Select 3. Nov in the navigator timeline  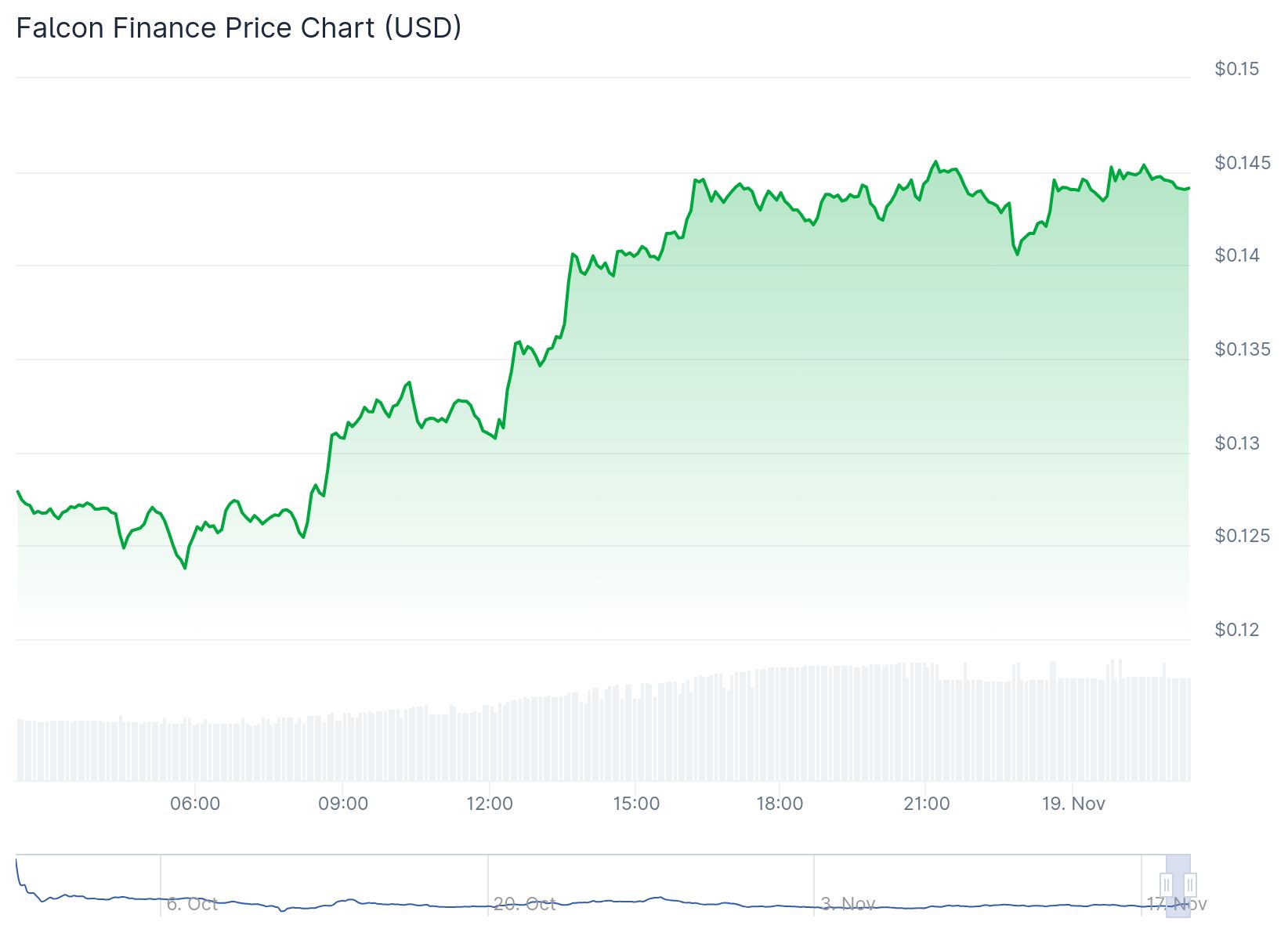tap(848, 904)
